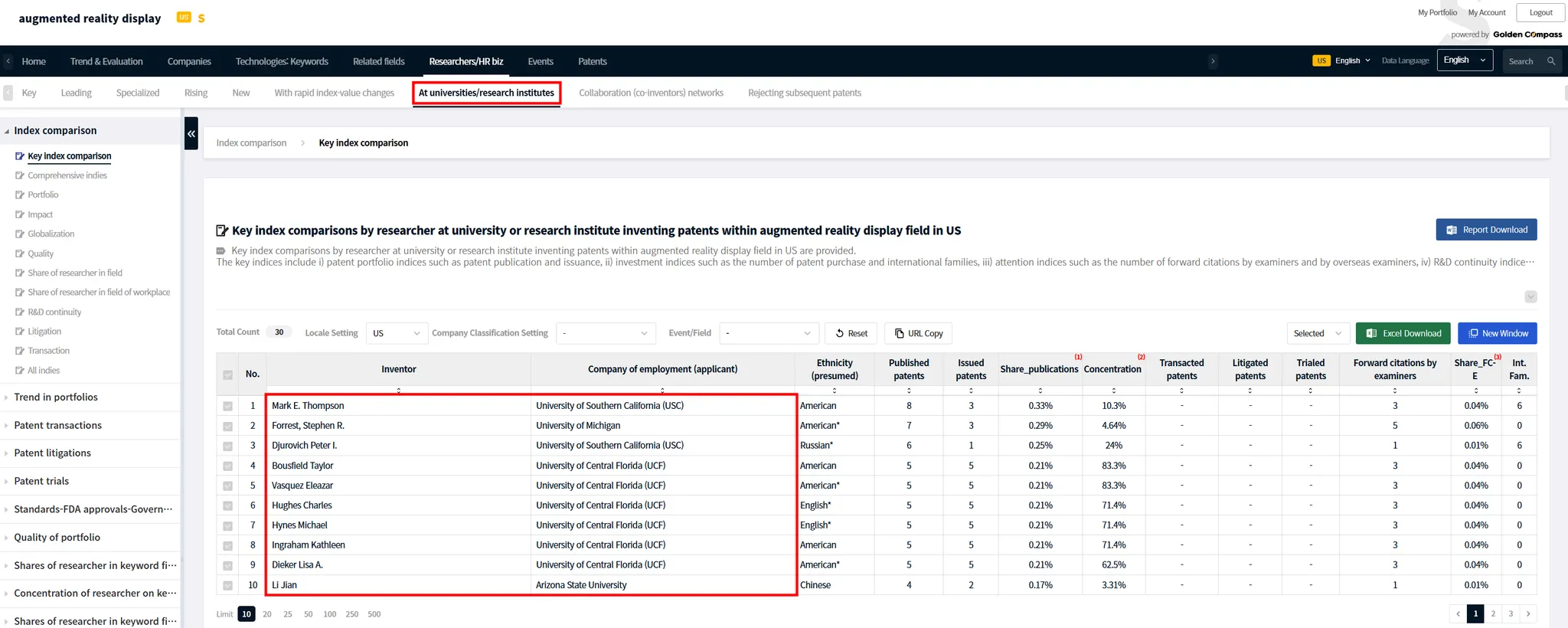Open Comprehensive indies in sidebar
The image size is (1568, 628).
(67, 175)
